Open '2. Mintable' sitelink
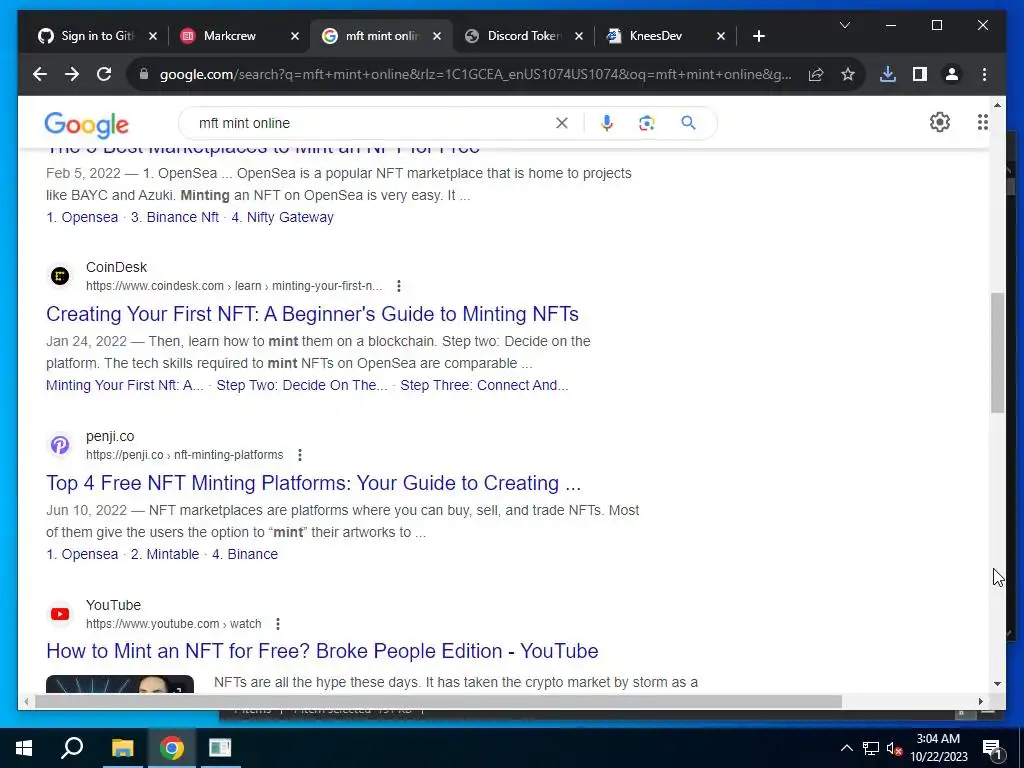Image resolution: width=1024 pixels, height=768 pixels. point(165,554)
